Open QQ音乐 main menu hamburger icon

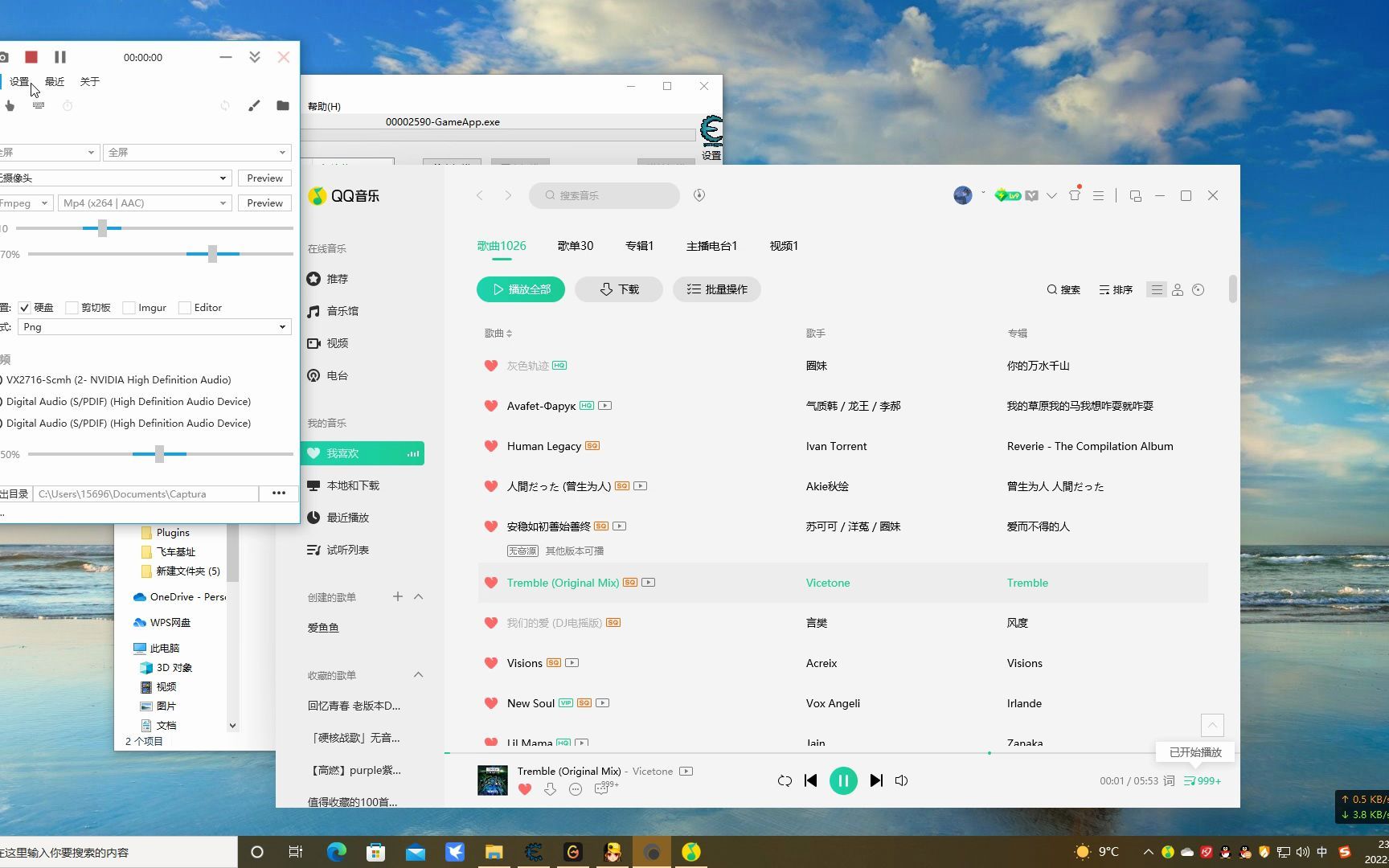pos(1098,195)
